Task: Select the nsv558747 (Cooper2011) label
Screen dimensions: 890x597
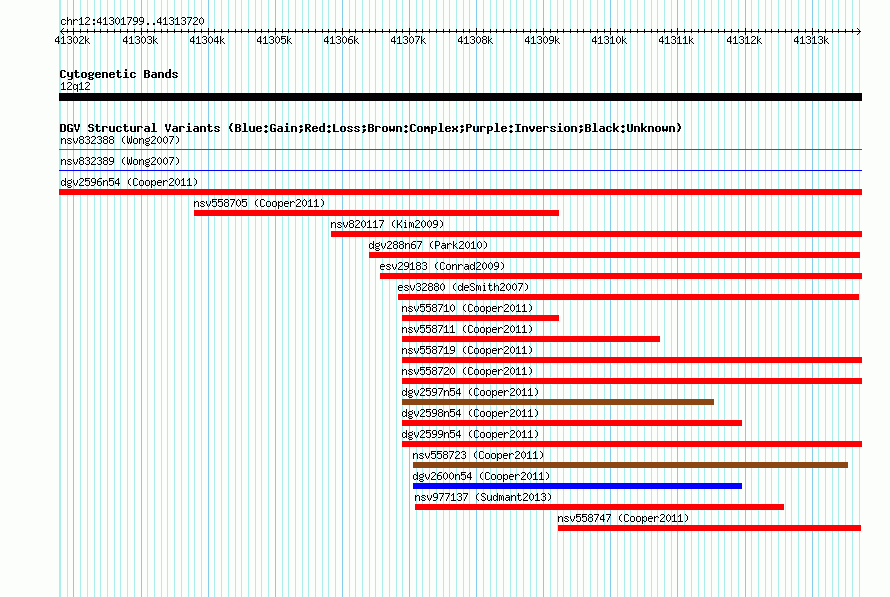Action: (623, 518)
